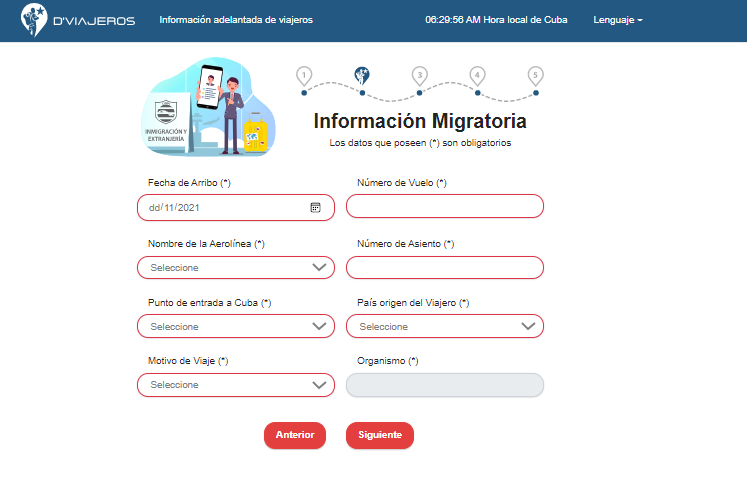Focus the Número de Vuelo field

[x=445, y=207]
